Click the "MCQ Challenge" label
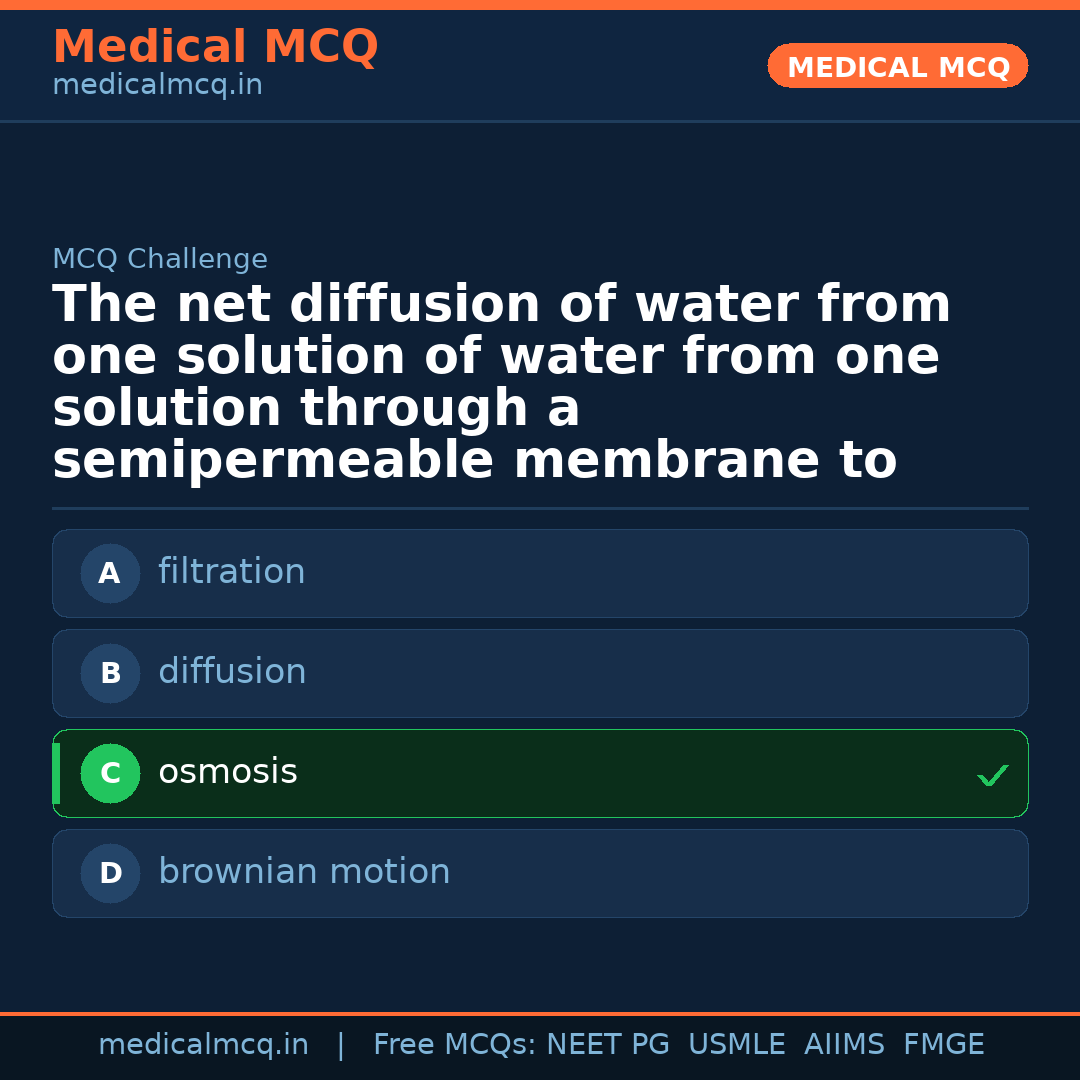The image size is (1080, 1080). click(x=160, y=260)
